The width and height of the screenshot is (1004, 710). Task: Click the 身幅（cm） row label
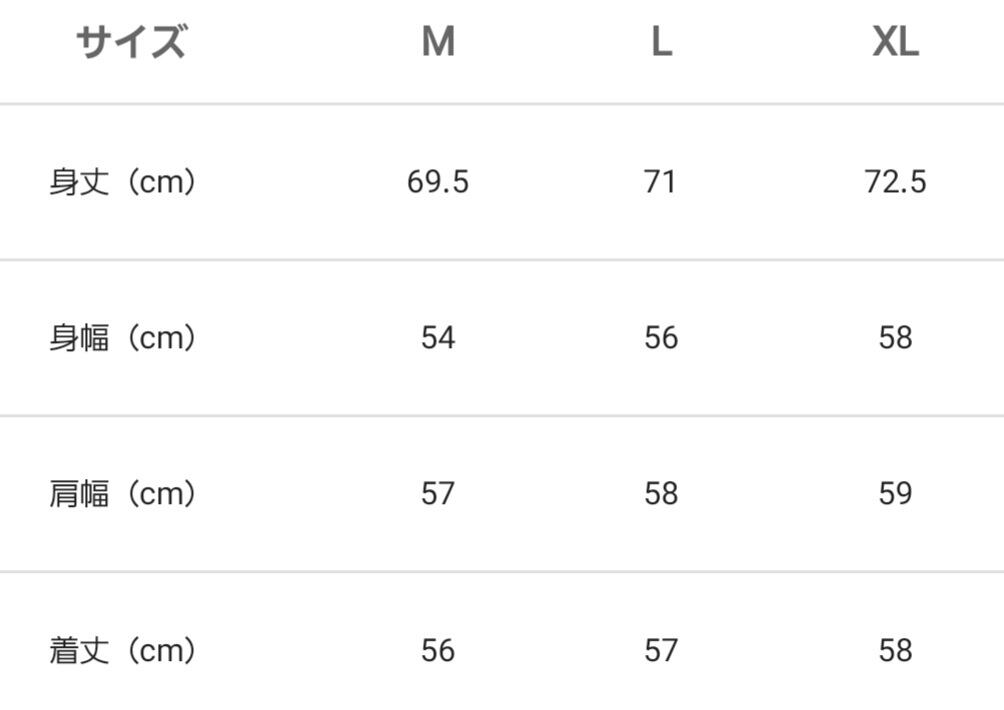122,338
